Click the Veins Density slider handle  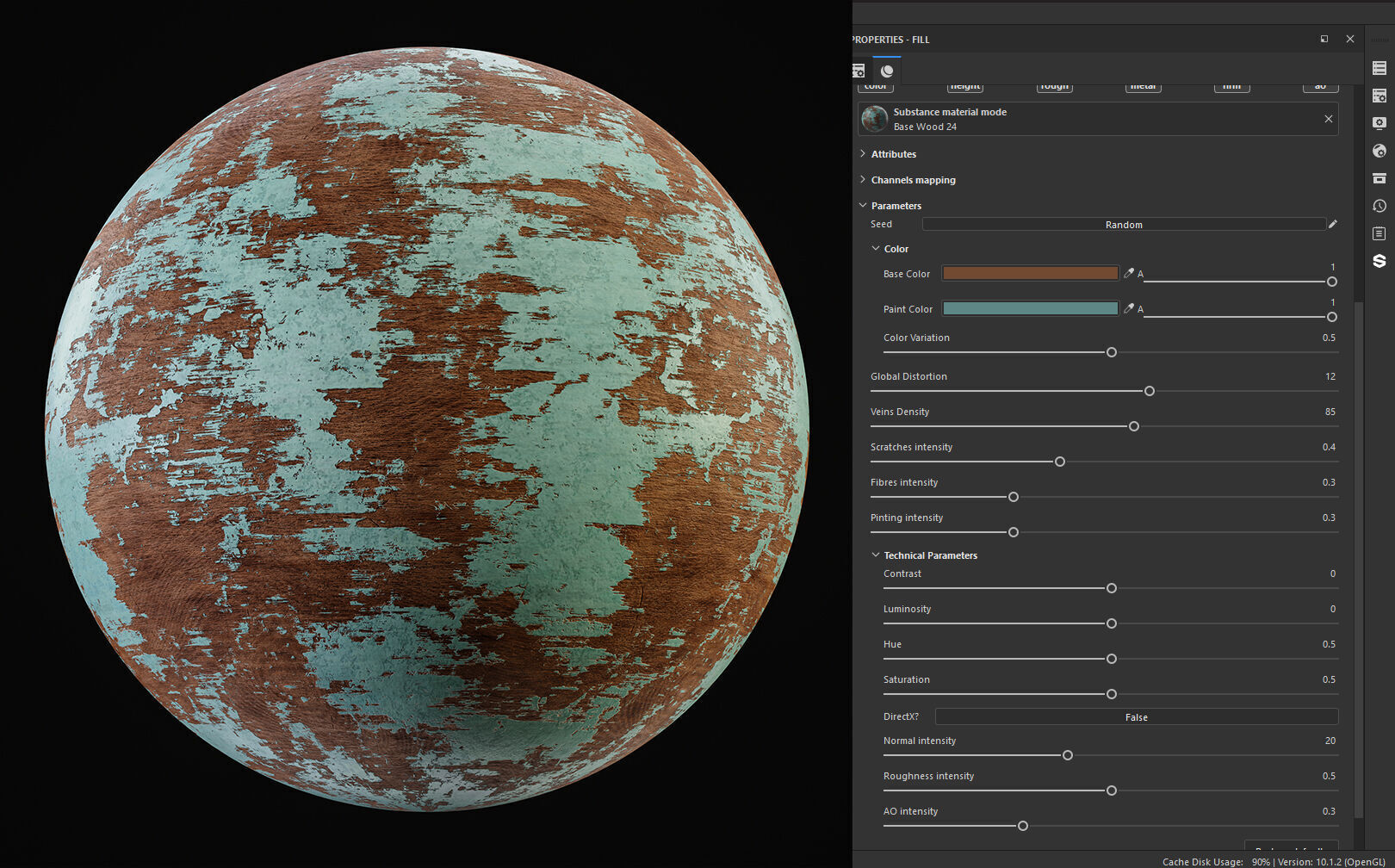(x=1134, y=426)
